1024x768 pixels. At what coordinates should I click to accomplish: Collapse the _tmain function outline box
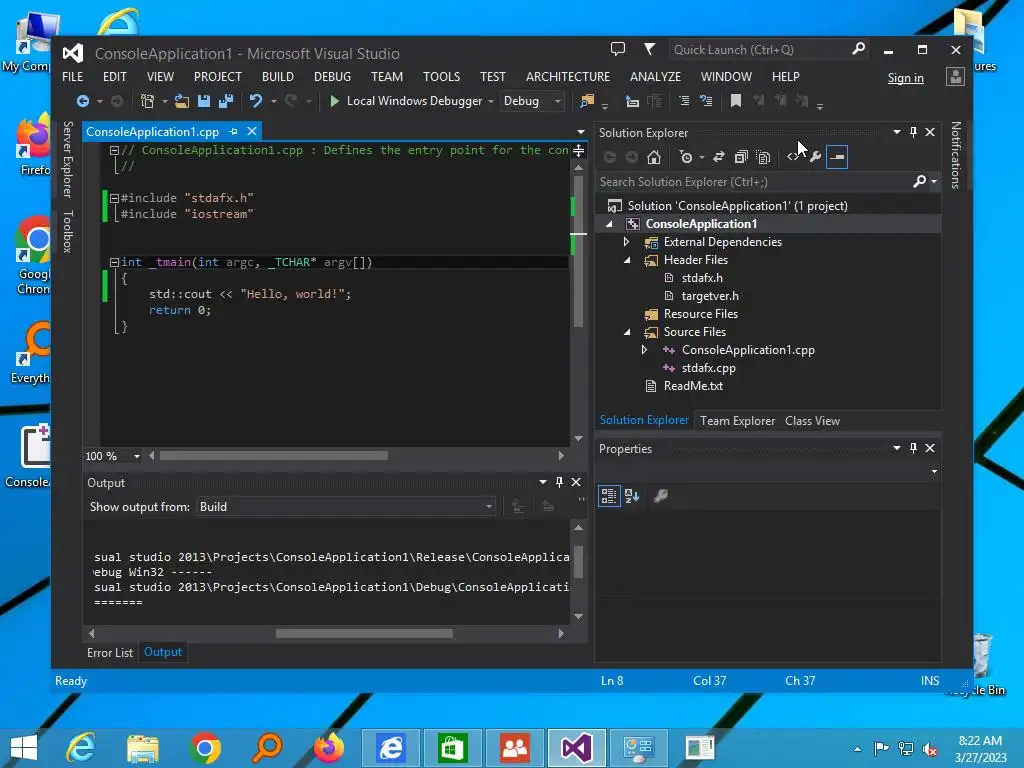click(x=114, y=263)
